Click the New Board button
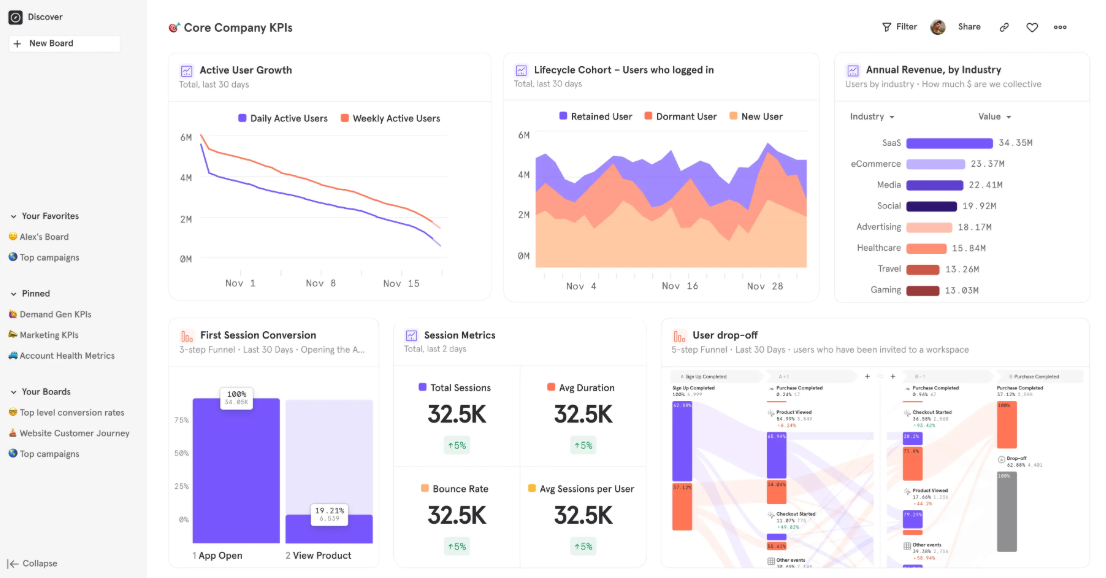This screenshot has width=1106, height=578. [x=64, y=44]
